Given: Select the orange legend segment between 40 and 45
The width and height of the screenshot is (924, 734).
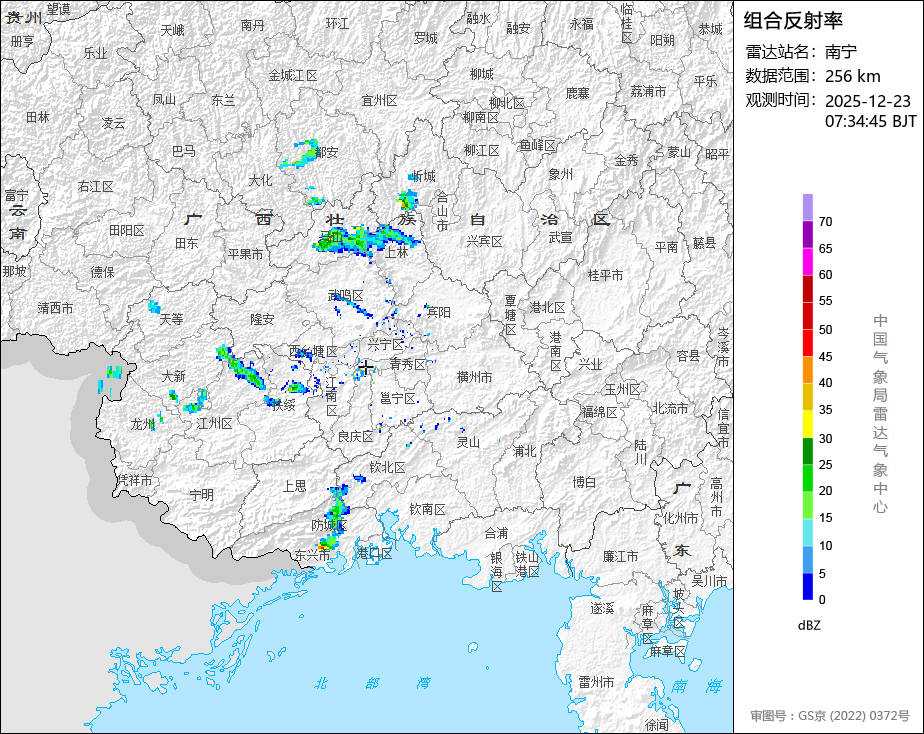Looking at the screenshot, I should 807,370.
